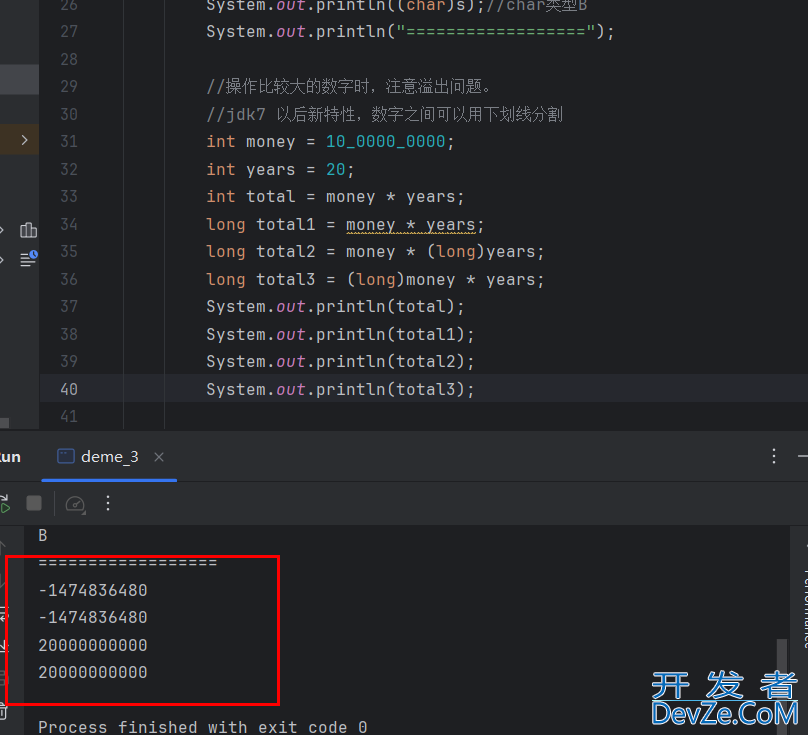Click the warning-underlined money * years expression
Viewport: 808px width, 735px height.
[410, 224]
